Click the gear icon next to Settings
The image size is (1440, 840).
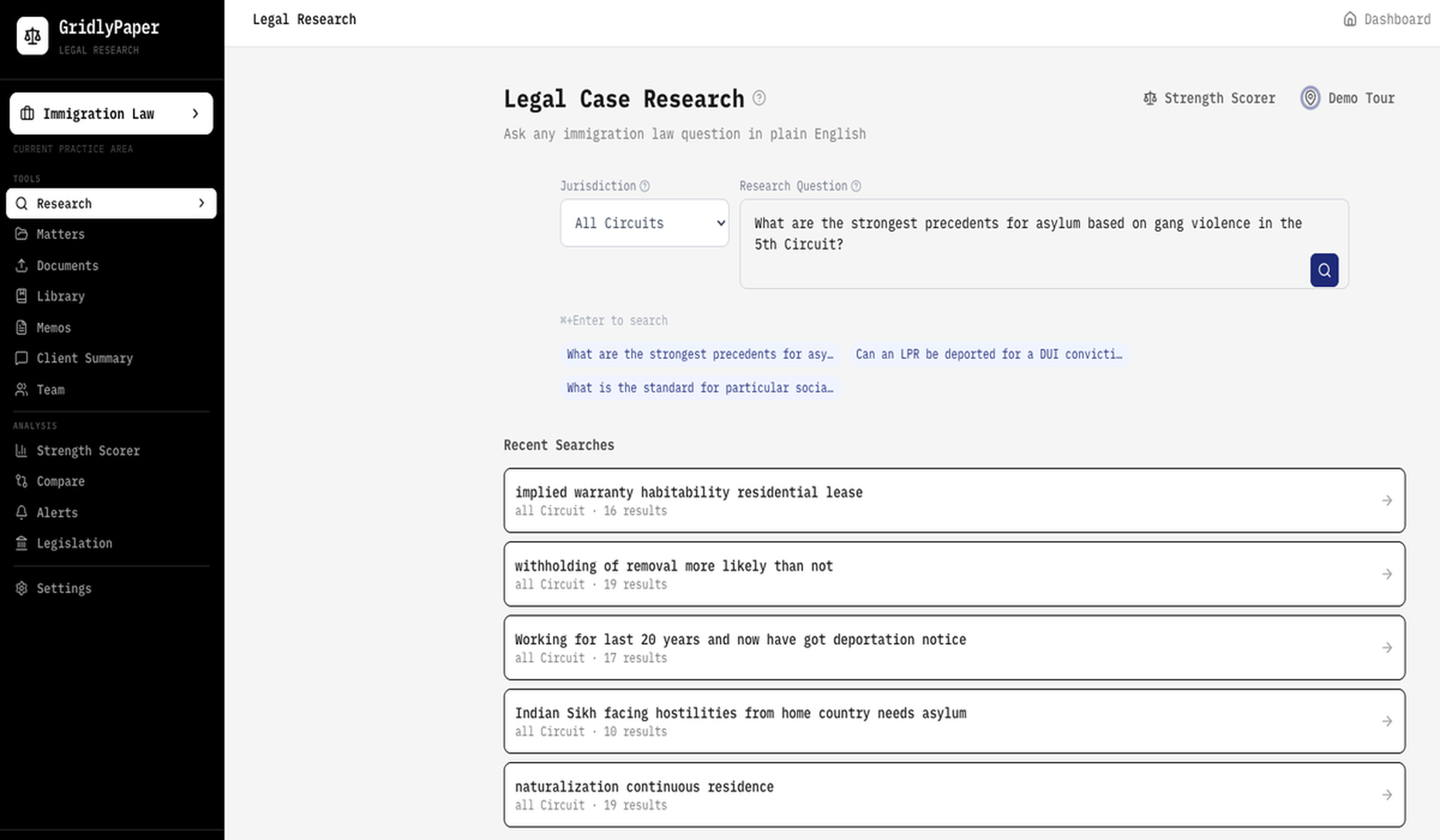22,588
